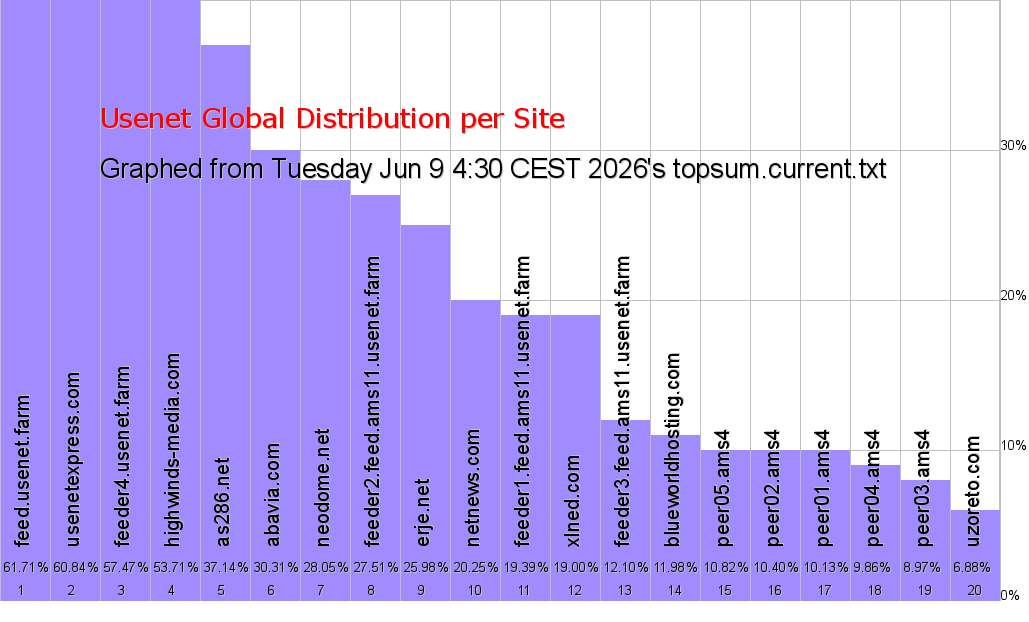The height and width of the screenshot is (622, 1029).
Task: Click the as286.net bar label
Action: point(222,502)
